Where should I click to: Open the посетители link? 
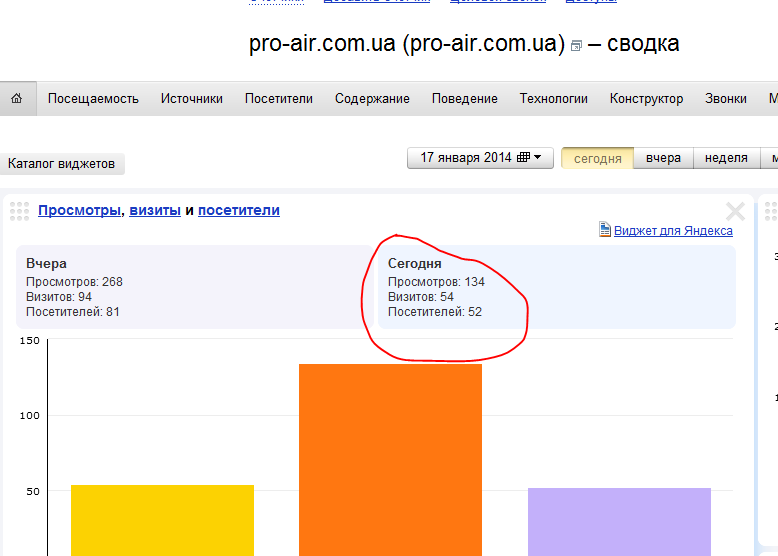[239, 210]
